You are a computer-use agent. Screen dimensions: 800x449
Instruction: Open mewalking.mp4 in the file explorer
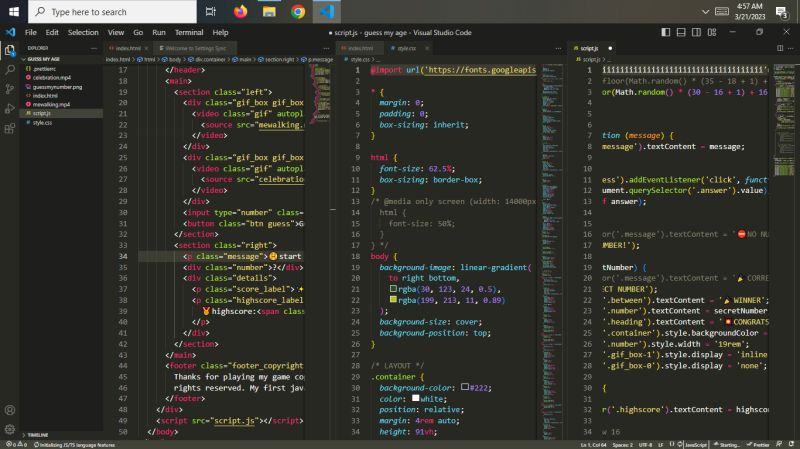pos(51,104)
